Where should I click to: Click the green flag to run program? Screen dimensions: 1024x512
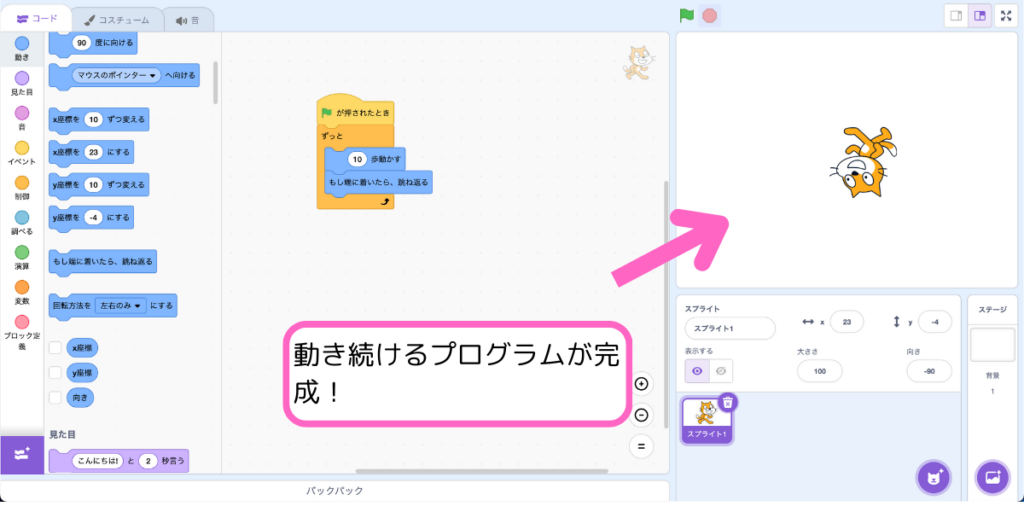[687, 15]
